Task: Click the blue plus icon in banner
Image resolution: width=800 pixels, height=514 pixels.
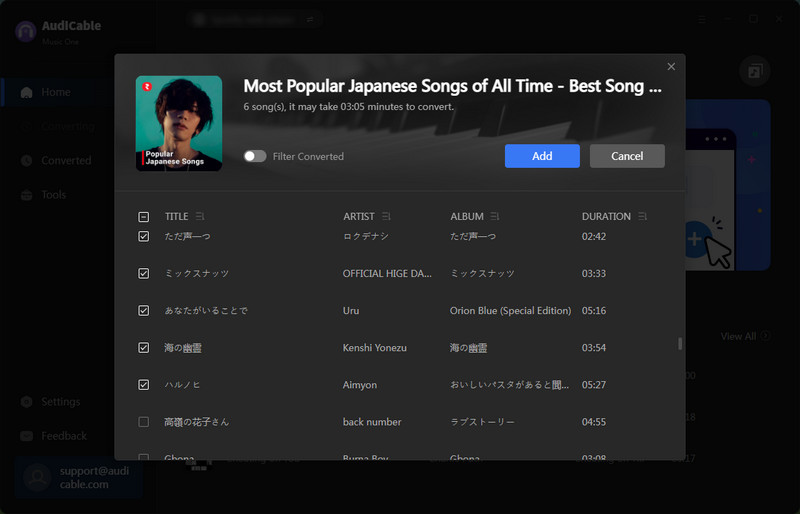Action: (695, 239)
